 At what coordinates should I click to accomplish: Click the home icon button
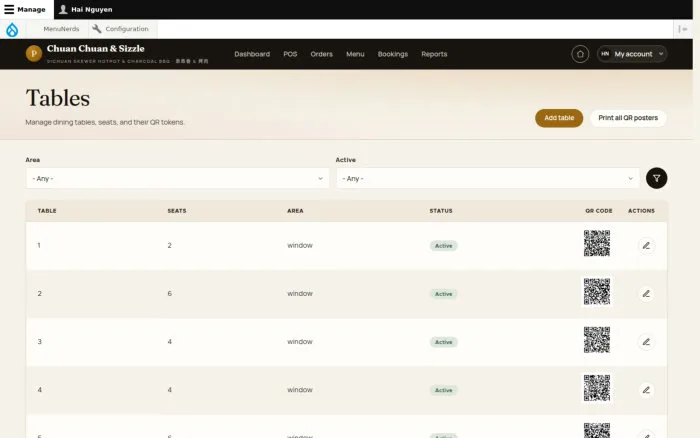click(580, 54)
